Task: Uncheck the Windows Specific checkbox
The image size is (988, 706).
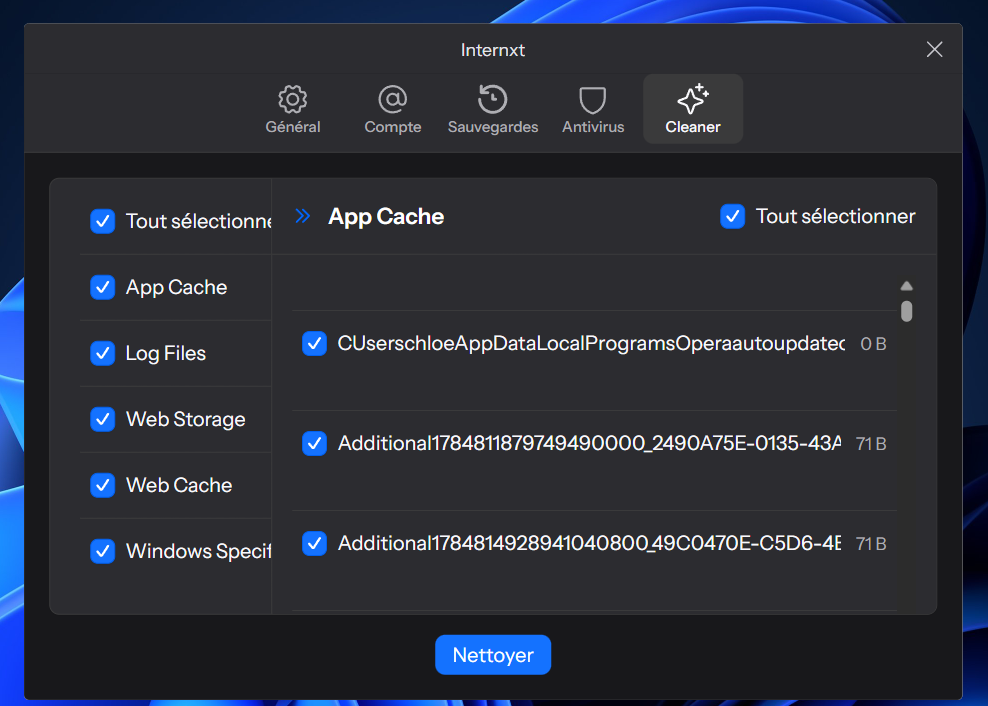Action: tap(103, 552)
